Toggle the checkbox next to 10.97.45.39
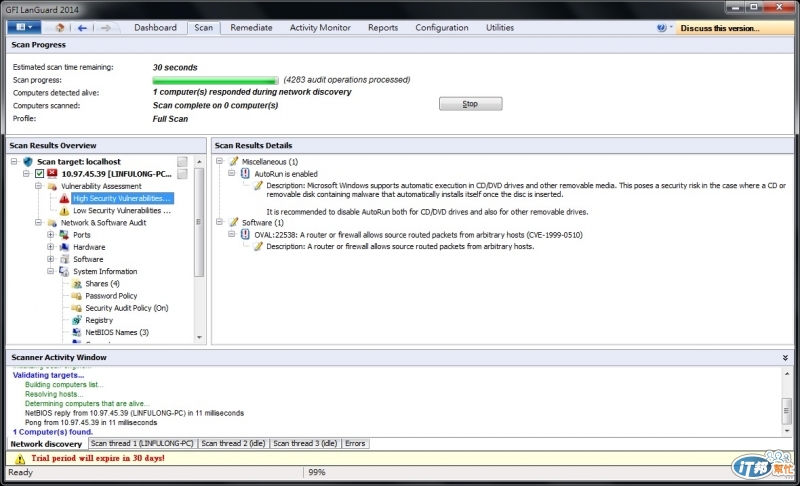800x486 pixels. coord(39,174)
